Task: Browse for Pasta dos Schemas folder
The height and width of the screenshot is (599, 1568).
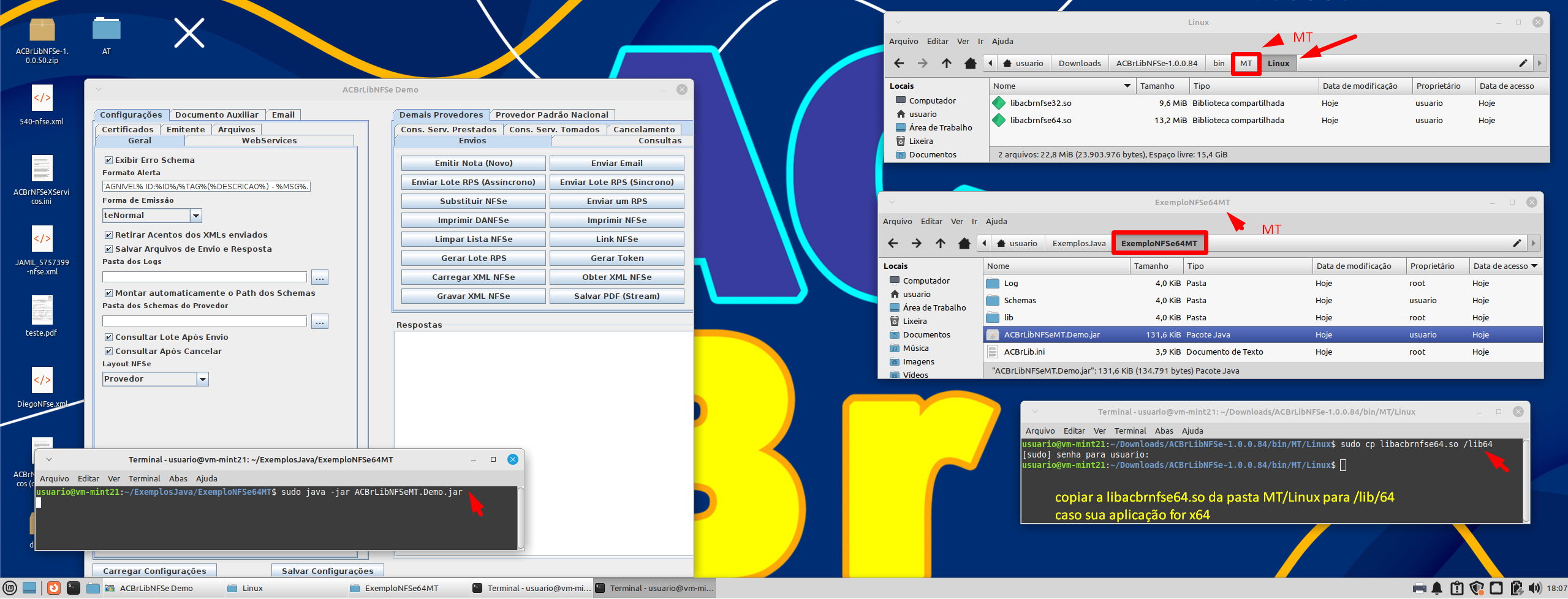Action: 320,322
